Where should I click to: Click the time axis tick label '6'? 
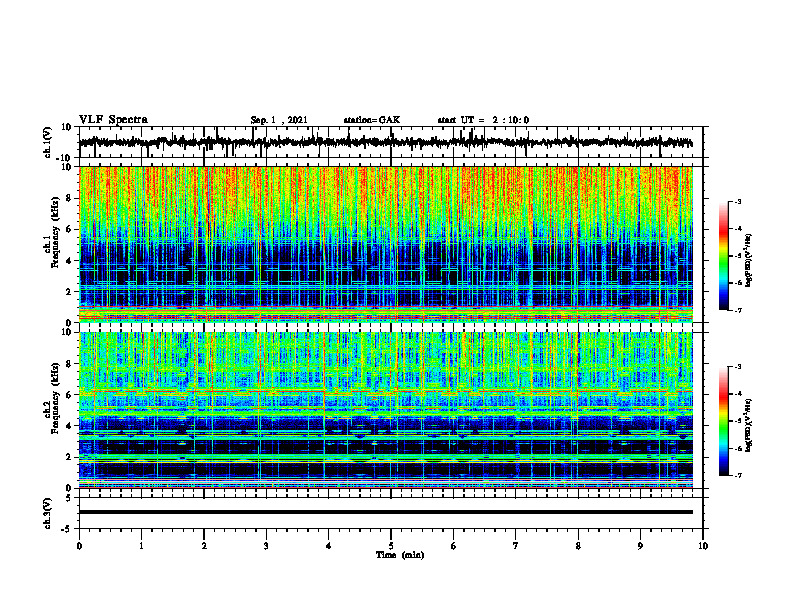pos(454,546)
